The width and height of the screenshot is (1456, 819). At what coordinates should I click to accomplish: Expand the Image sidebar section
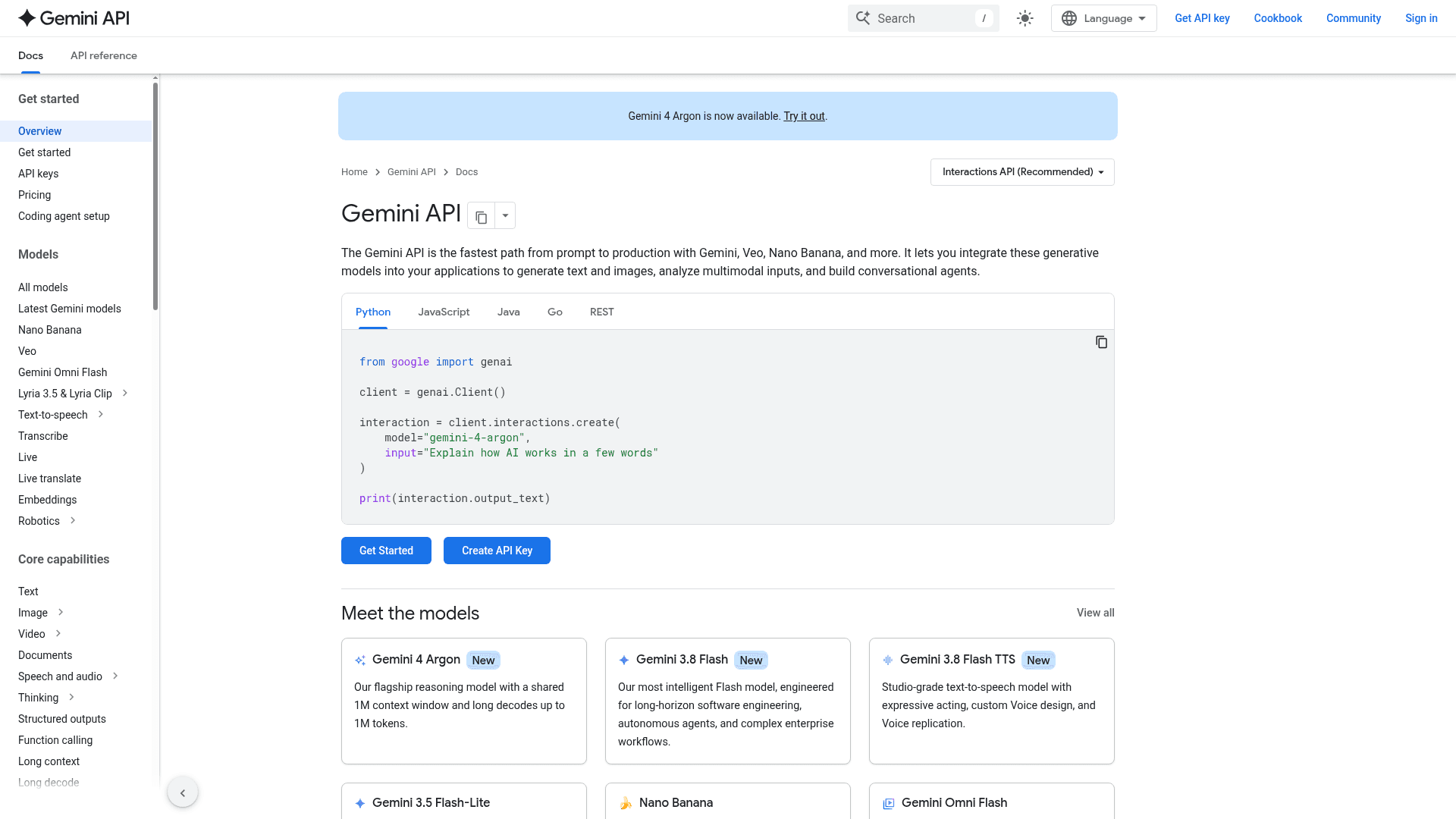[x=61, y=612]
